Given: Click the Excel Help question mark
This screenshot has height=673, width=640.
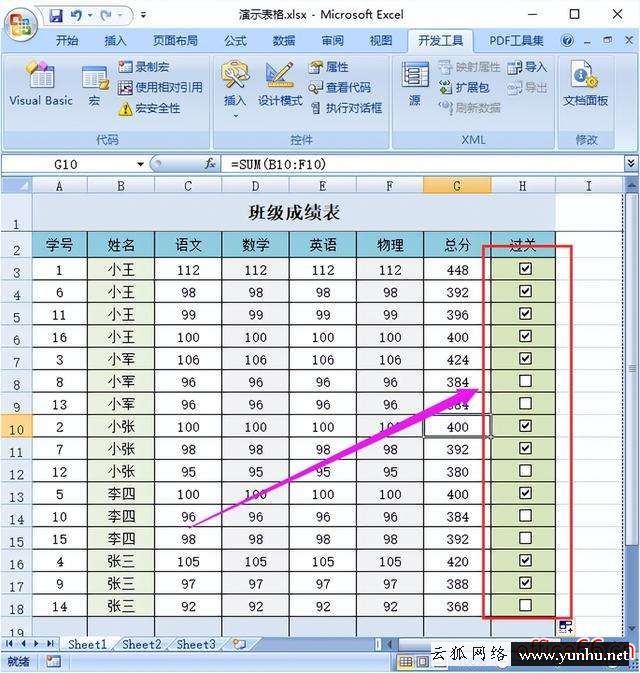Looking at the screenshot, I should click(567, 40).
